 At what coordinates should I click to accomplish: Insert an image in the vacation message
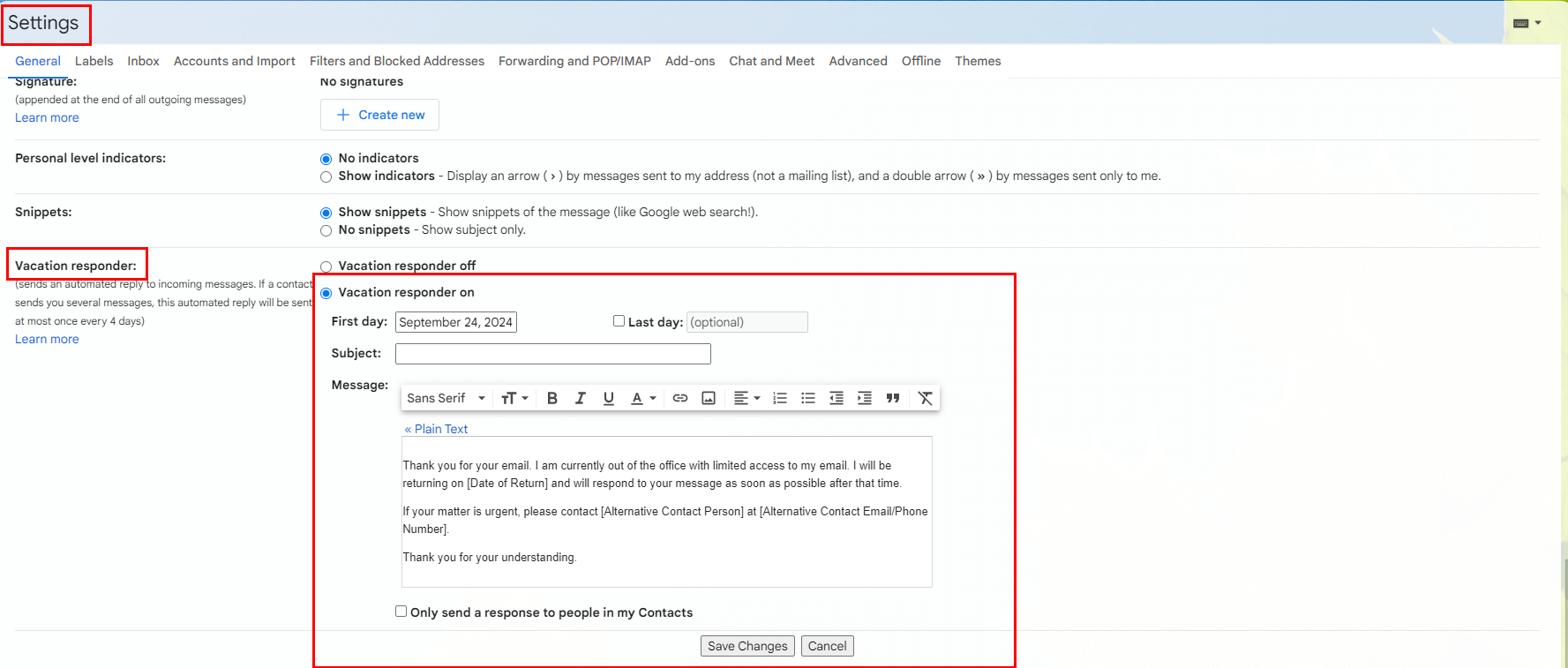709,398
